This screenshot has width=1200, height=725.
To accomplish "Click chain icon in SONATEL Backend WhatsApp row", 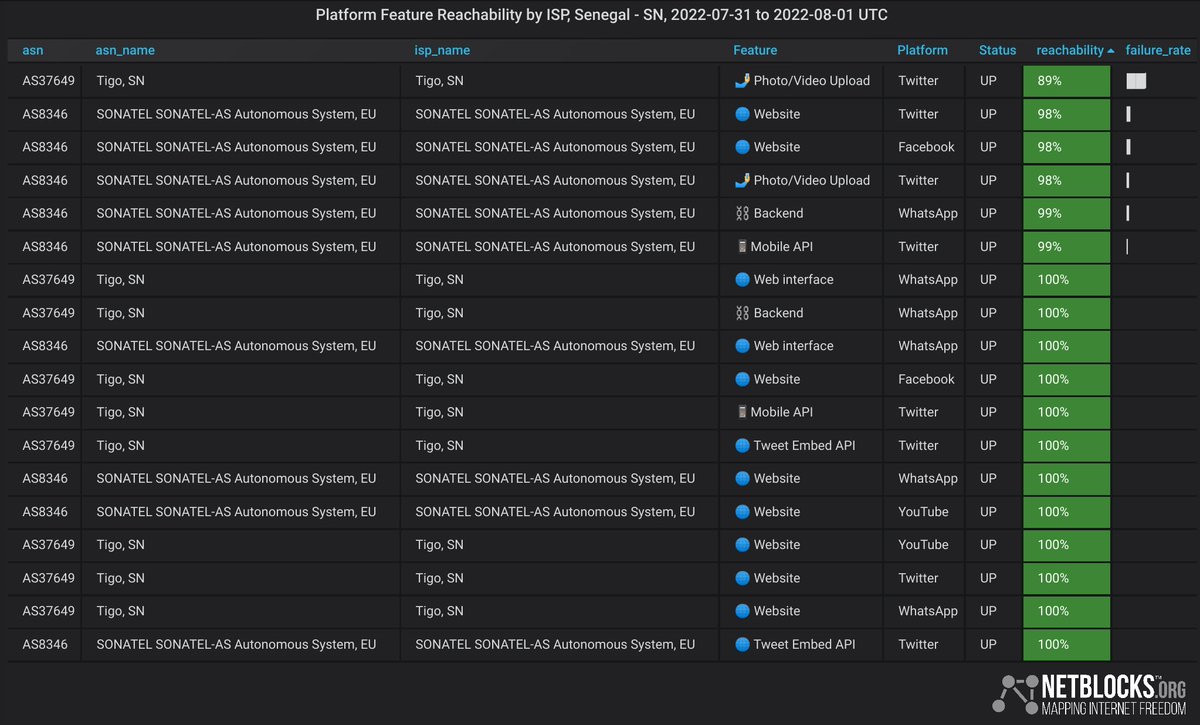I will 742,213.
